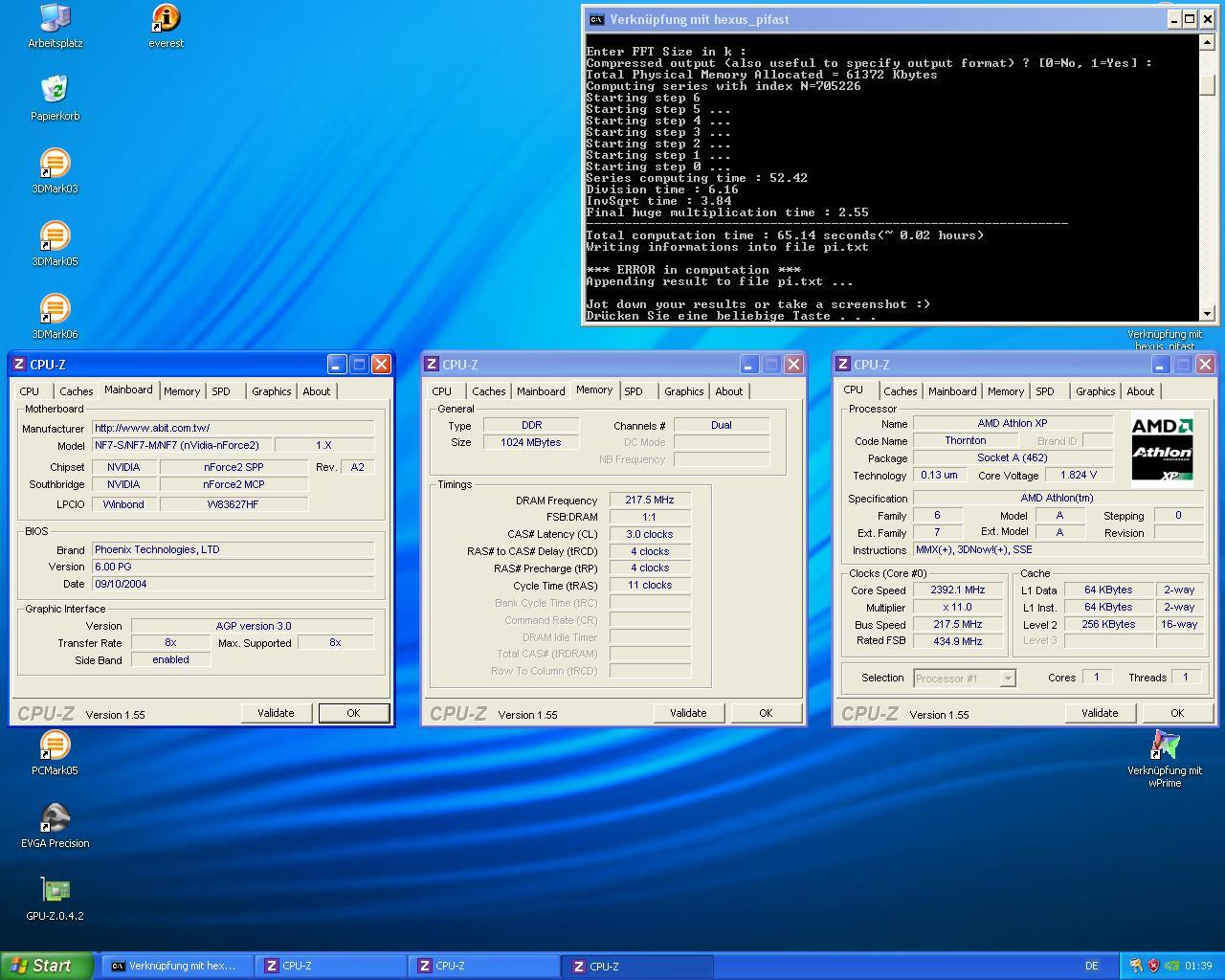Launch the 3DMark06 desktop shortcut

[55, 317]
